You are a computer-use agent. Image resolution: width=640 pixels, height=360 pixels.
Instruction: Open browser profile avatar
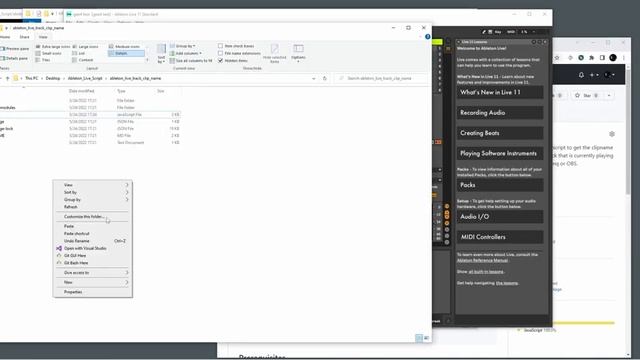(613, 58)
